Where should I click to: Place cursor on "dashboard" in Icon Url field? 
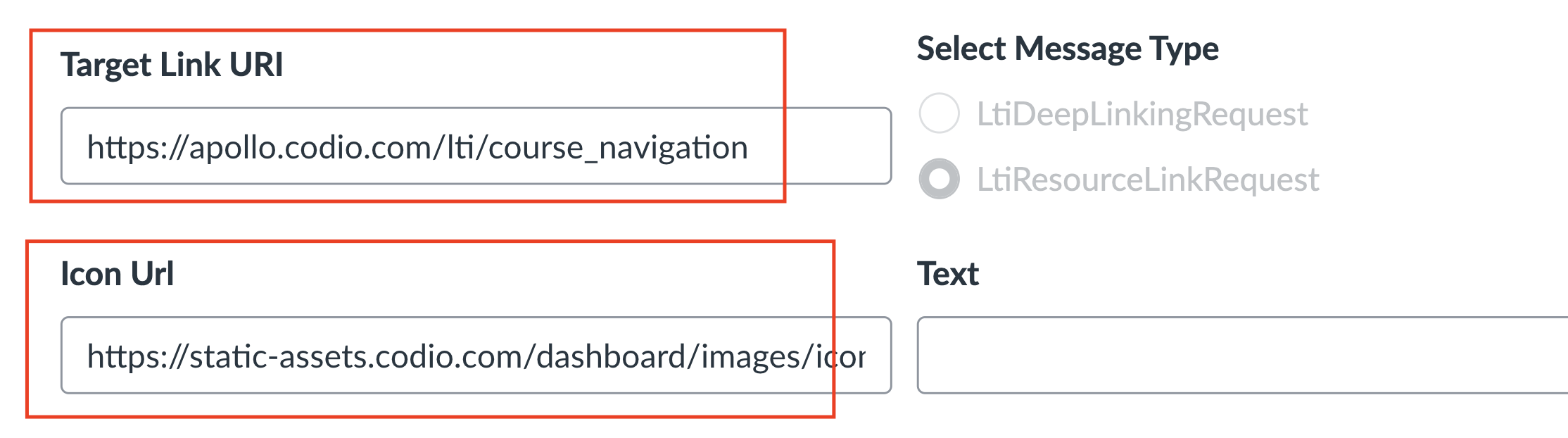611,357
